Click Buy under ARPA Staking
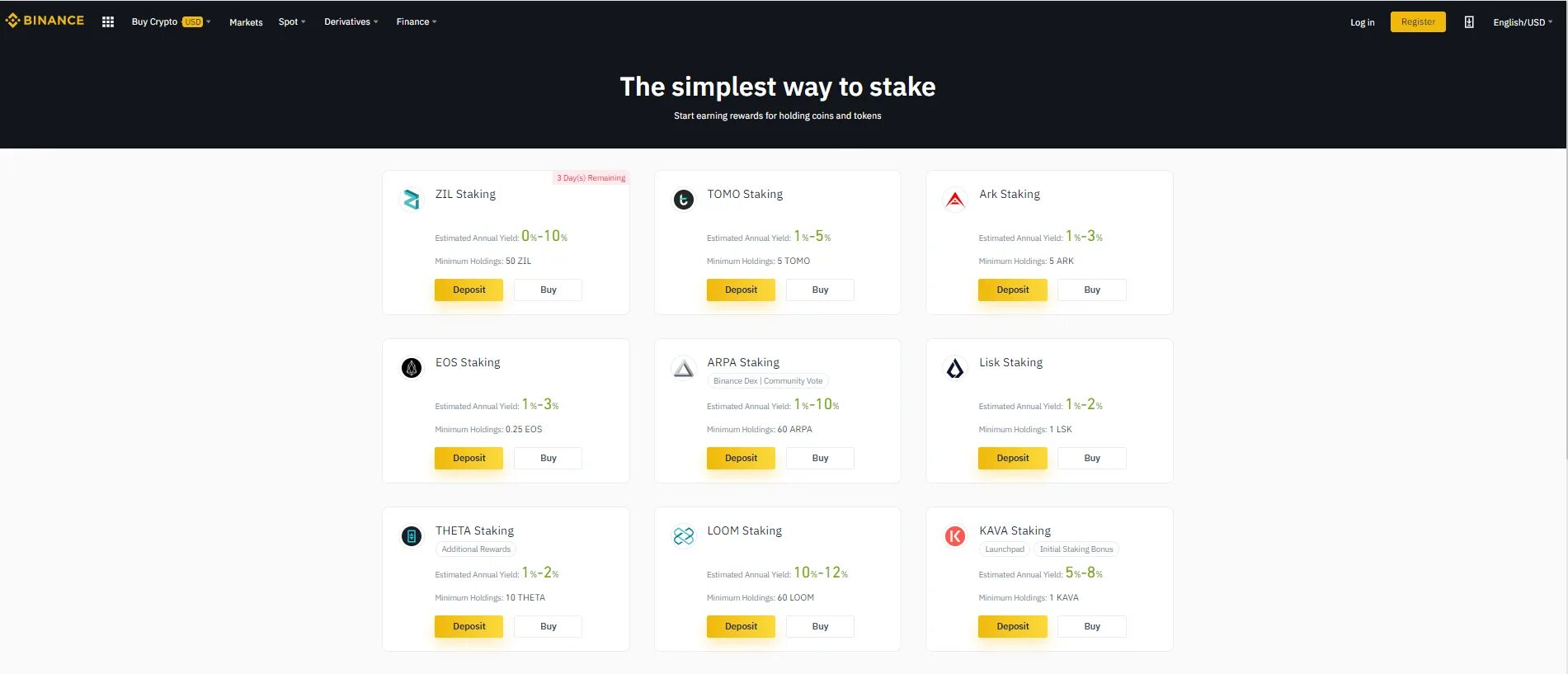1568x674 pixels. pyautogui.click(x=820, y=458)
